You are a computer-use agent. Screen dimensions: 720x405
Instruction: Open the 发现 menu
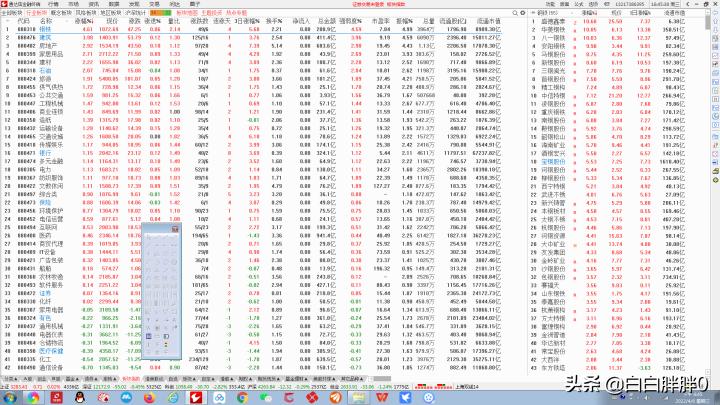point(134,4)
